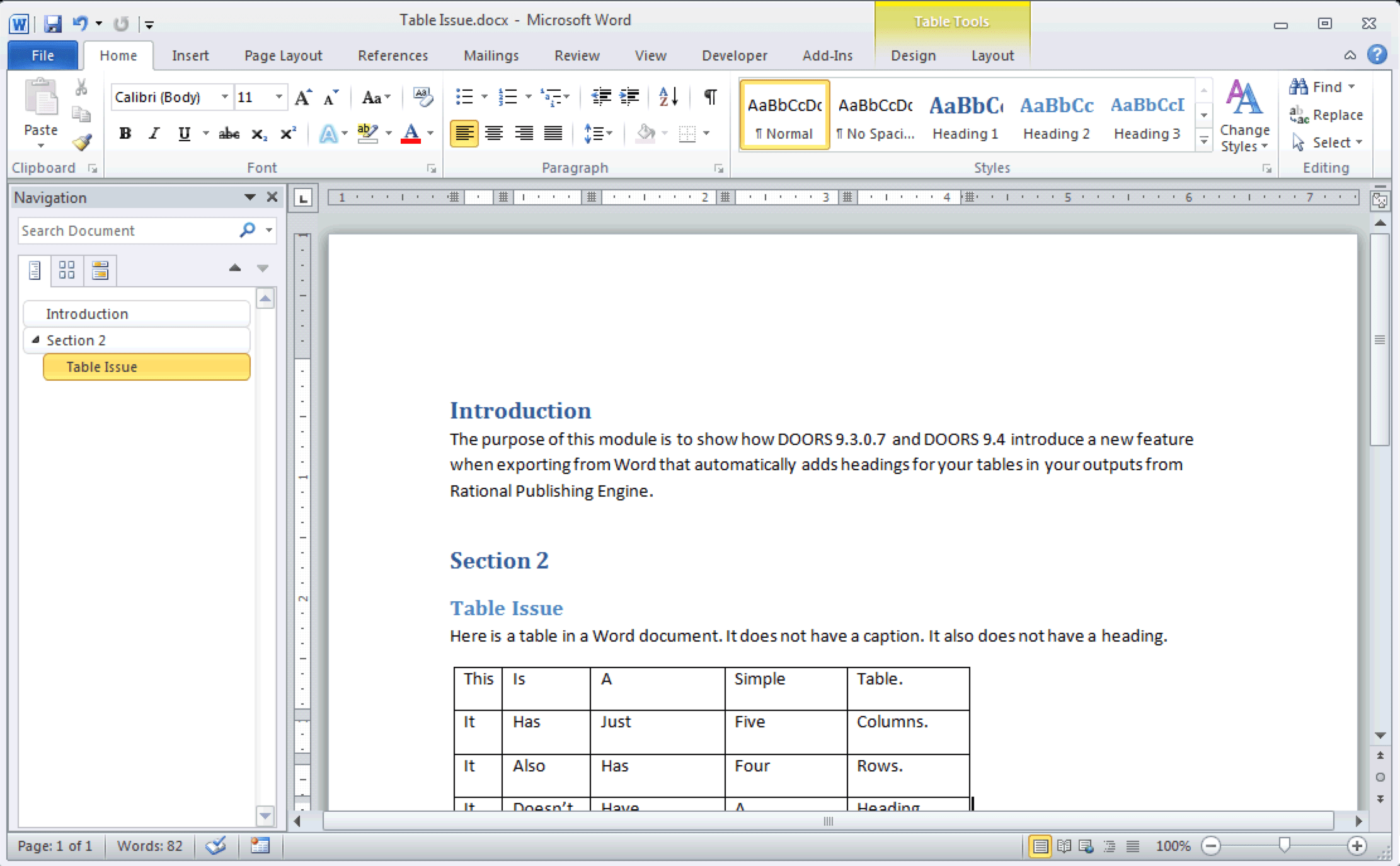Apply strikethrough formatting
This screenshot has height=866, width=1400.
[229, 134]
